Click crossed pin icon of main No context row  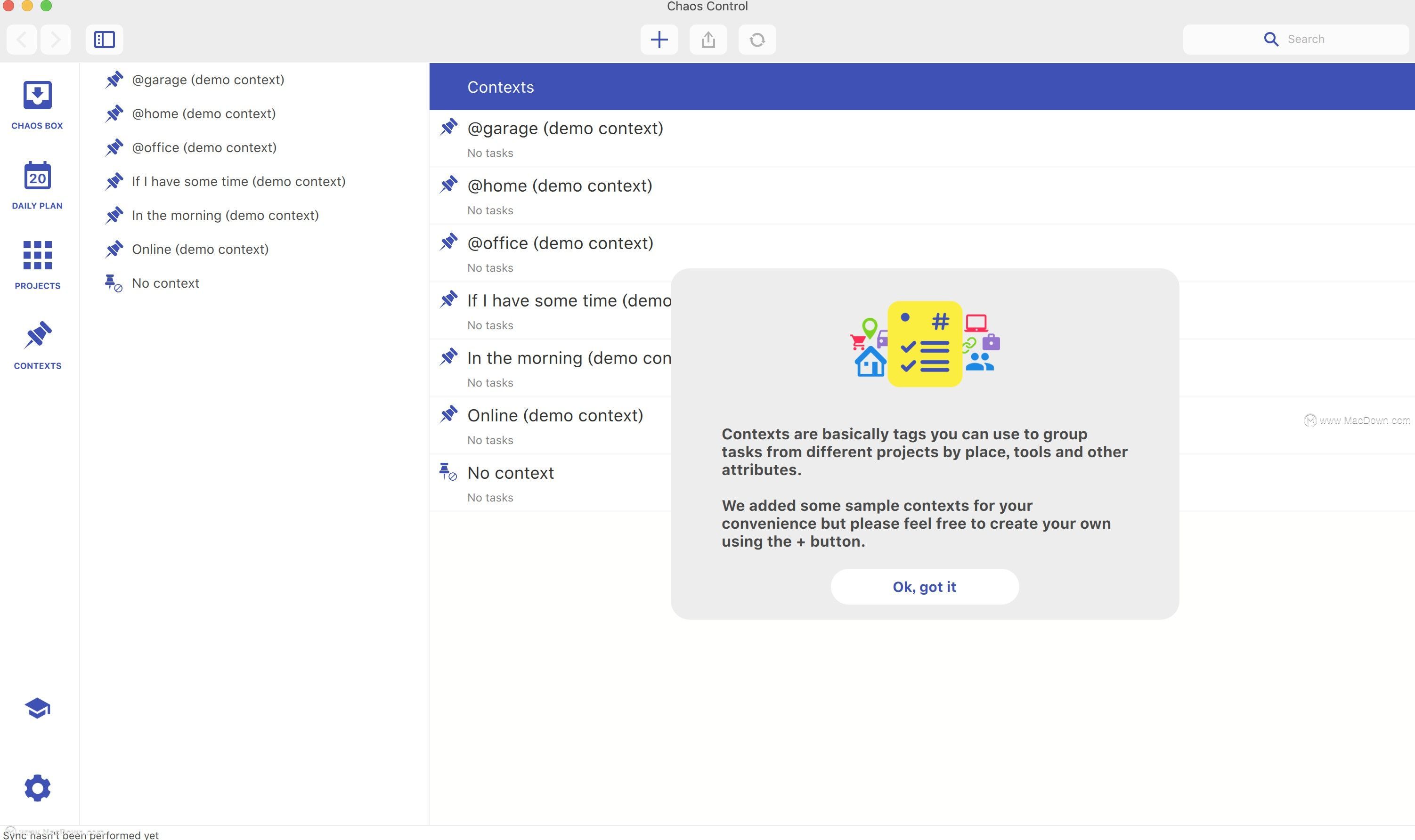tap(448, 472)
